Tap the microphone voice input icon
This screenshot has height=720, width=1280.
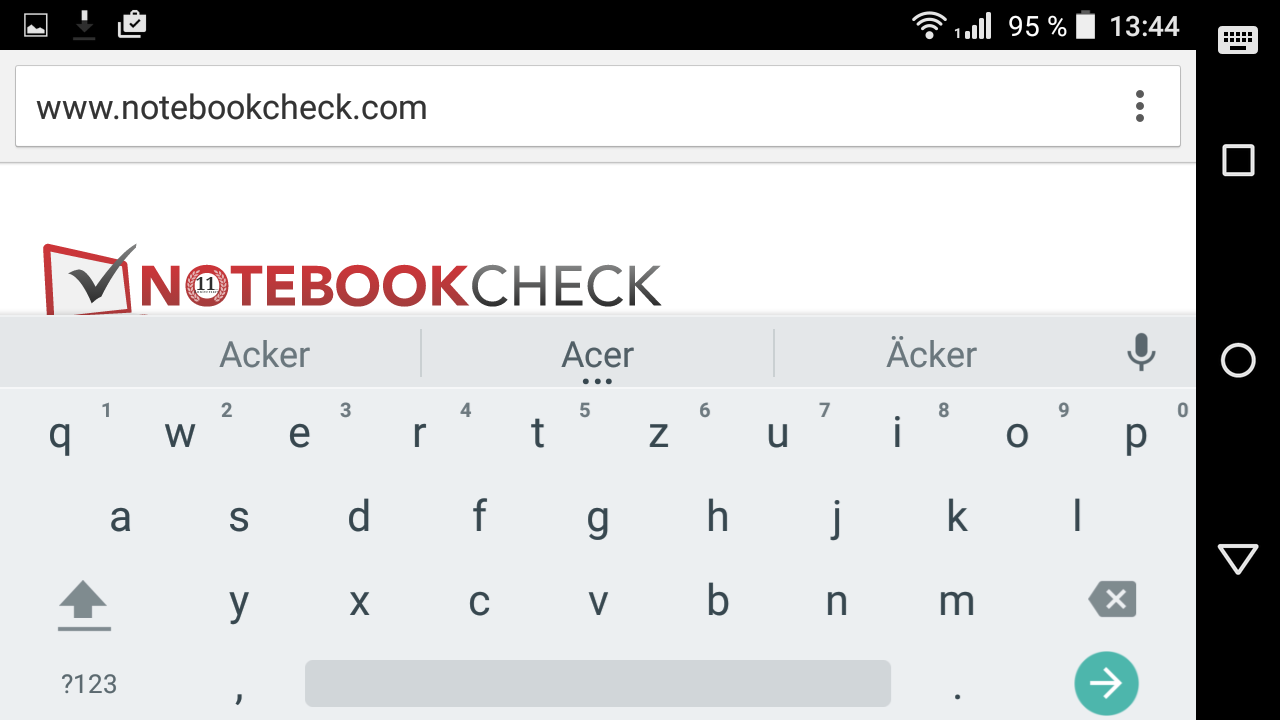(x=1141, y=353)
